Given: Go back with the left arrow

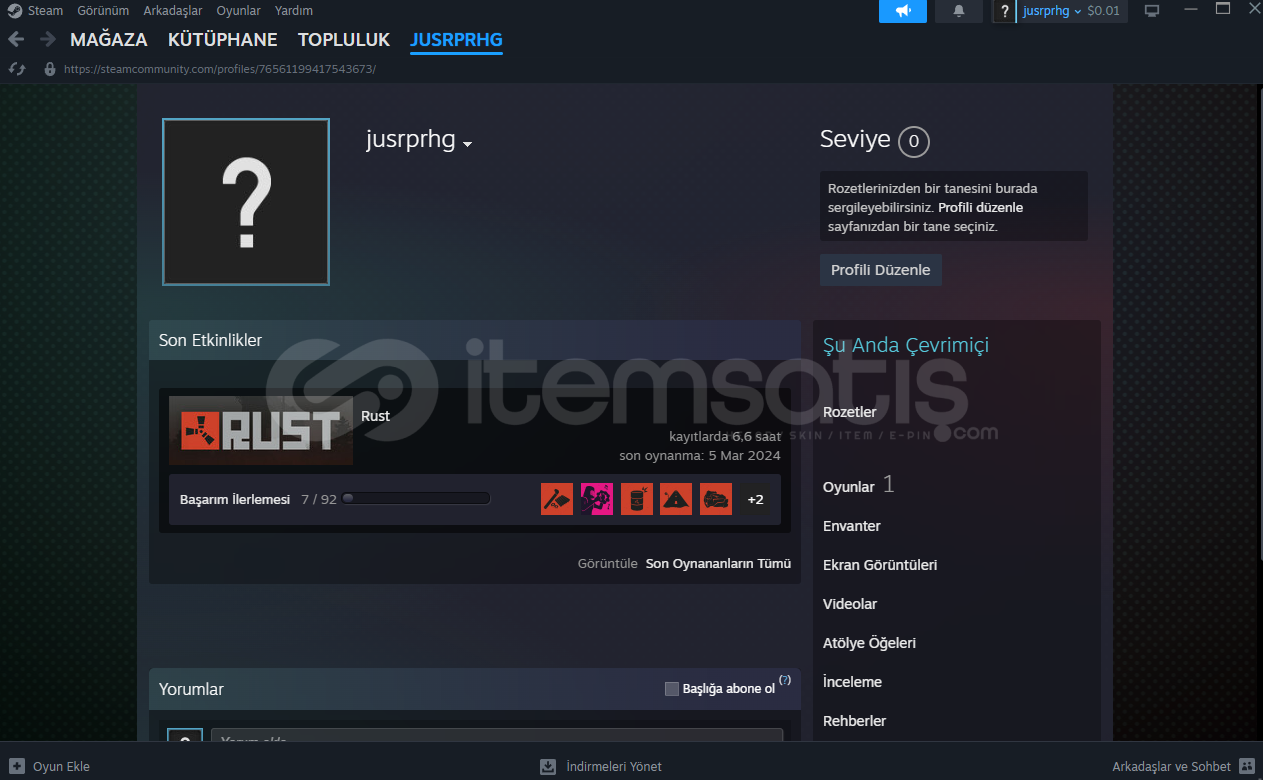Looking at the screenshot, I should coord(16,39).
